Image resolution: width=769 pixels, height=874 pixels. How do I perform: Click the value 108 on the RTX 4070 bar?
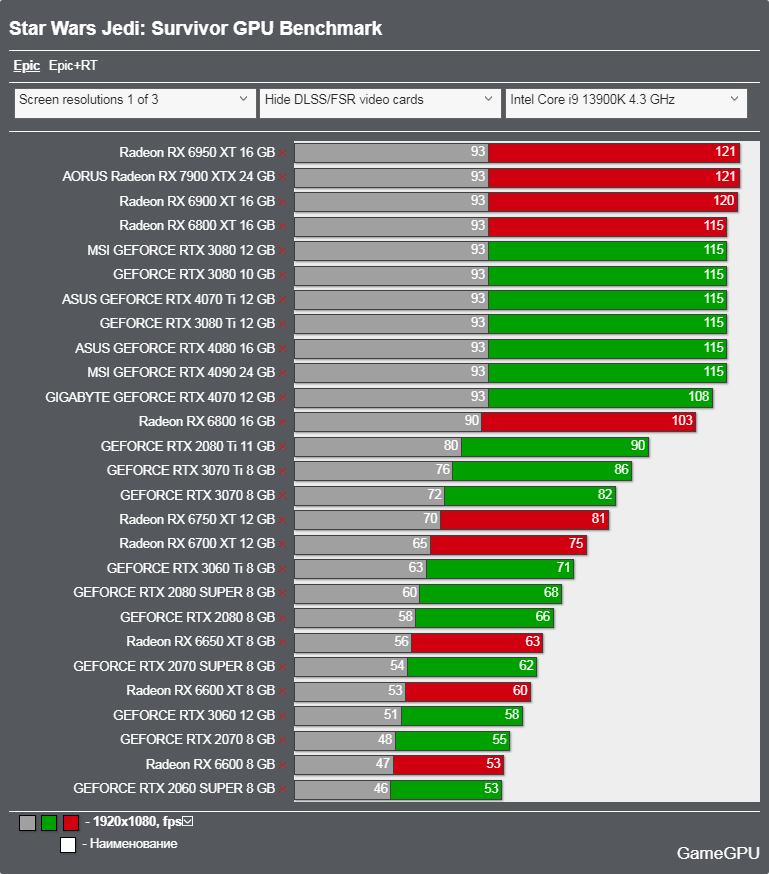tap(698, 396)
